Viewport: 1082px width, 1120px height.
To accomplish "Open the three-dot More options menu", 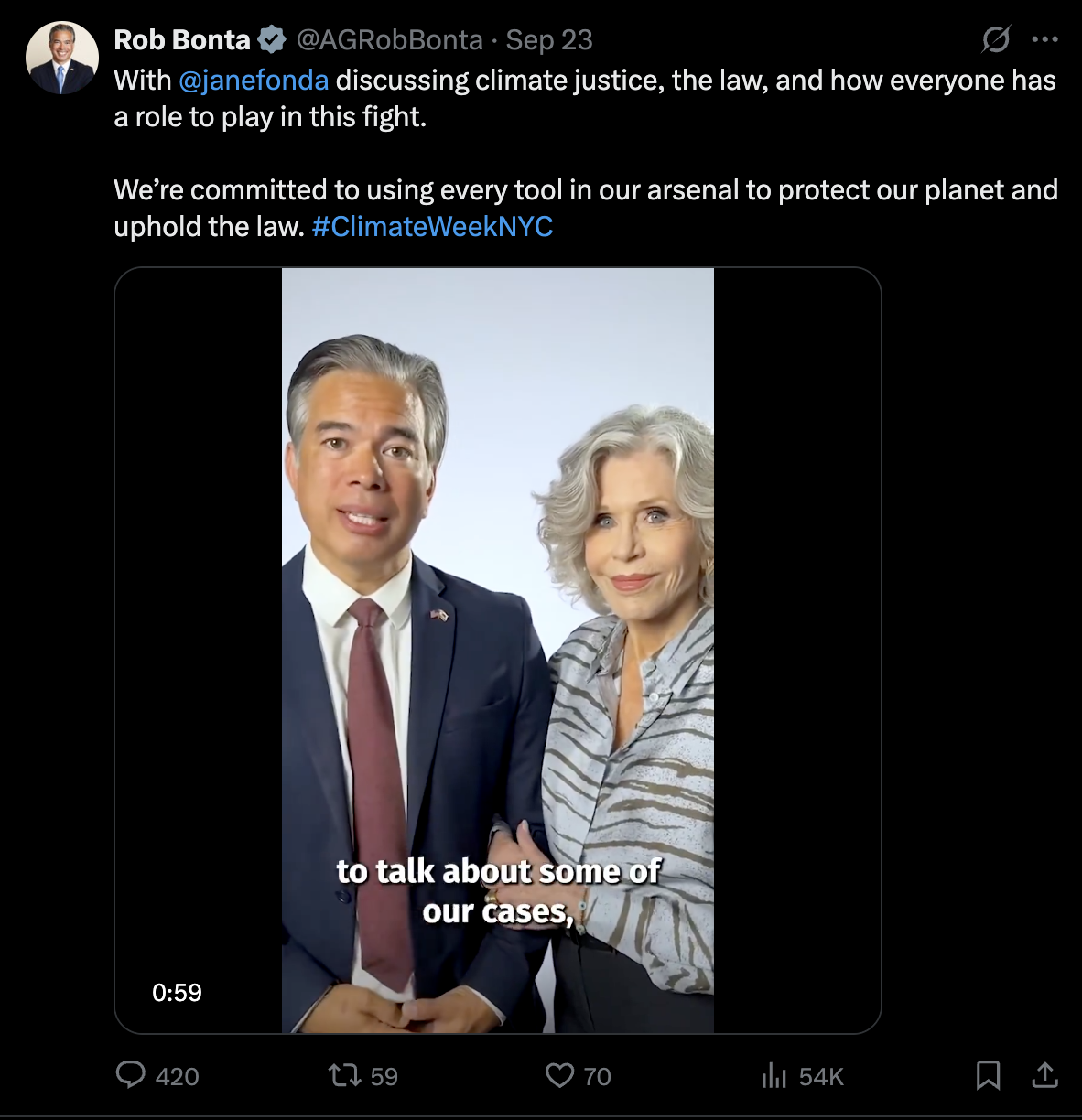I will pos(1044,39).
